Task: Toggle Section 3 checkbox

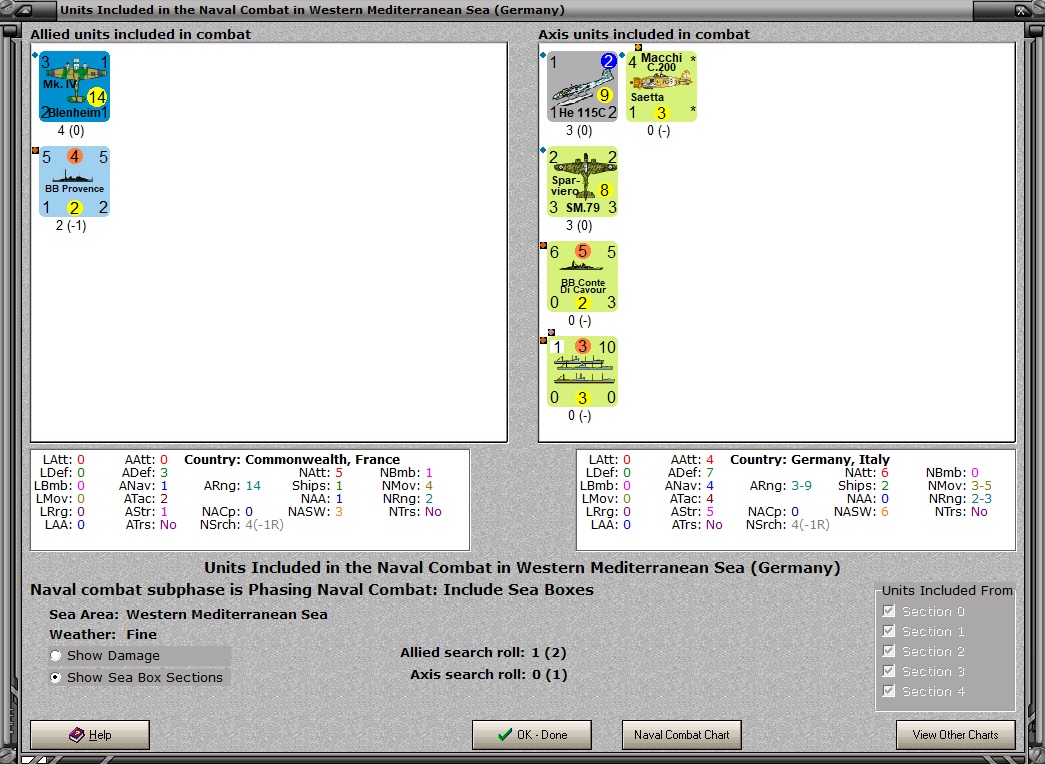Action: point(888,671)
